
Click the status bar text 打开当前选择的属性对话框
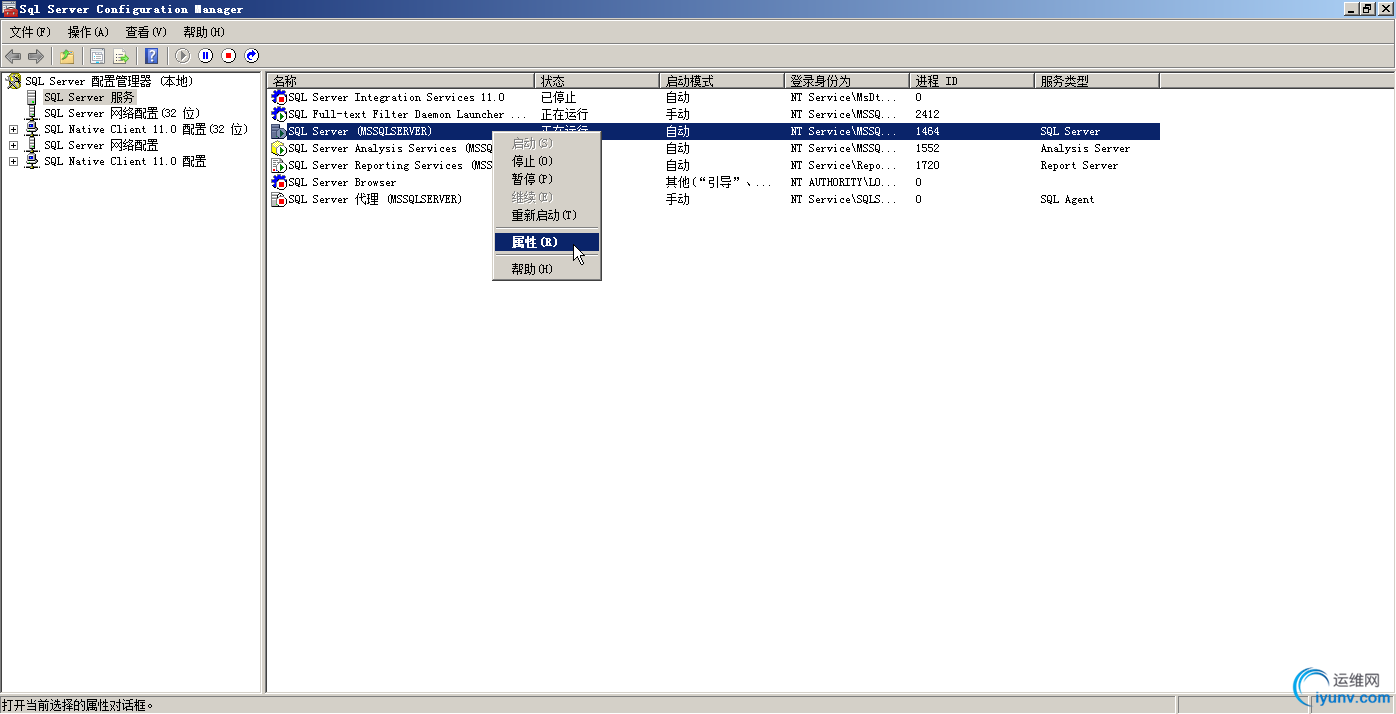coord(78,705)
